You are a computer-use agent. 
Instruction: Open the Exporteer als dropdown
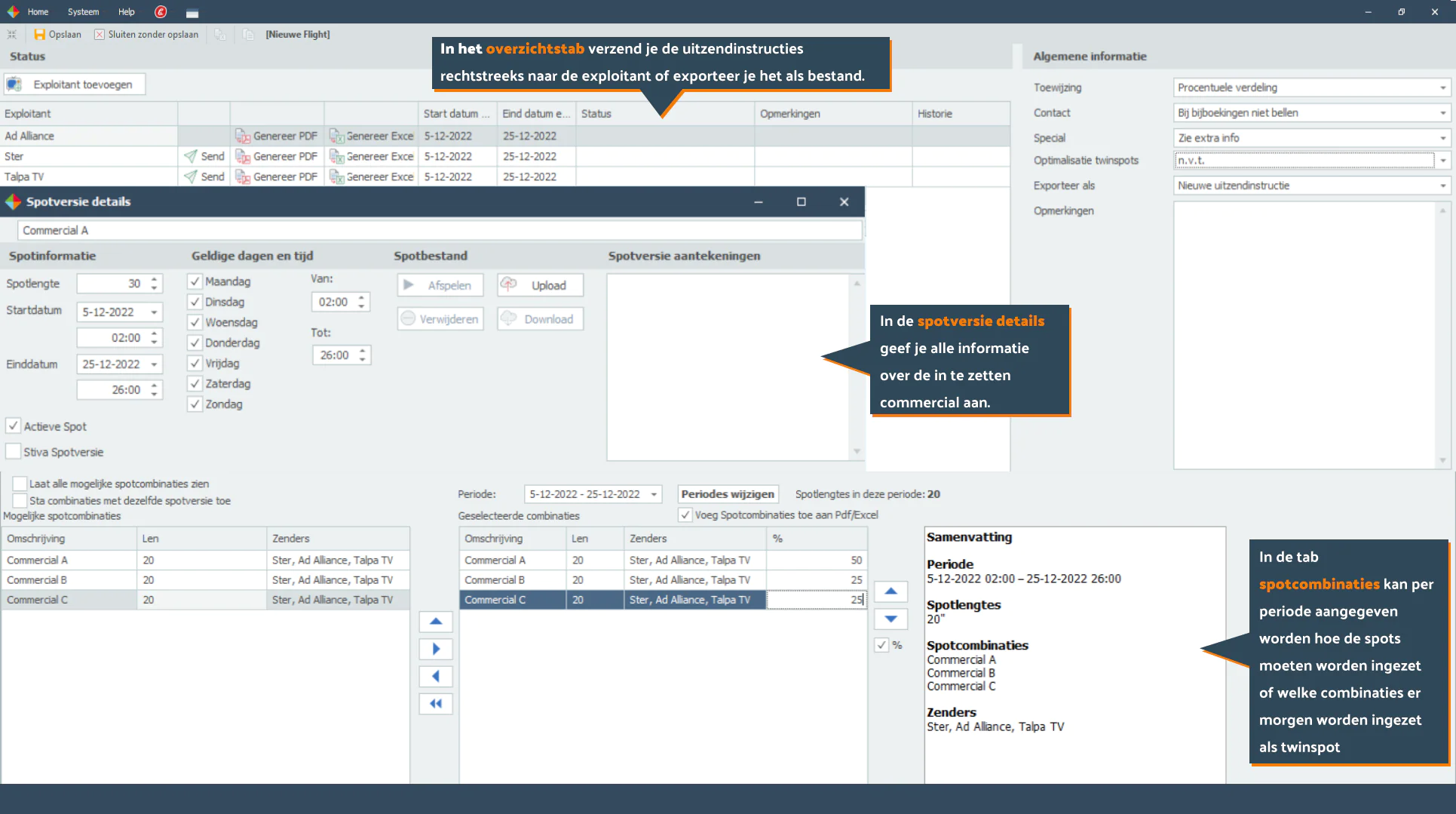tap(1443, 186)
